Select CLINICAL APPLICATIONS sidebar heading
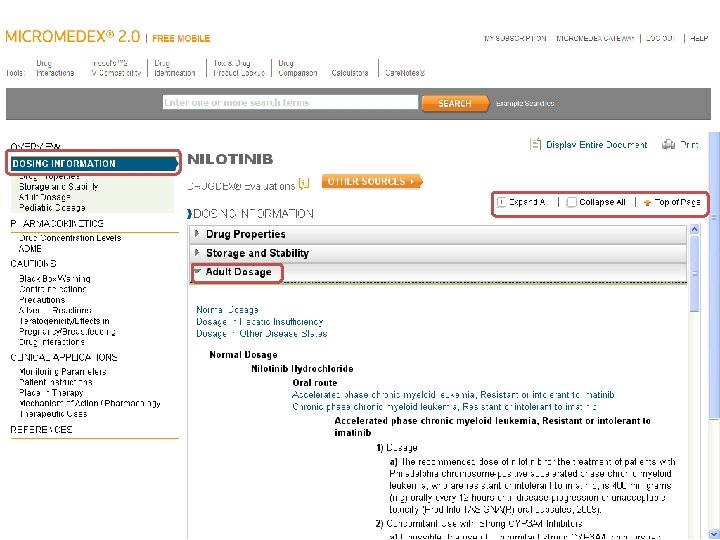Viewport: 720px width, 540px height. pyautogui.click(x=64, y=357)
